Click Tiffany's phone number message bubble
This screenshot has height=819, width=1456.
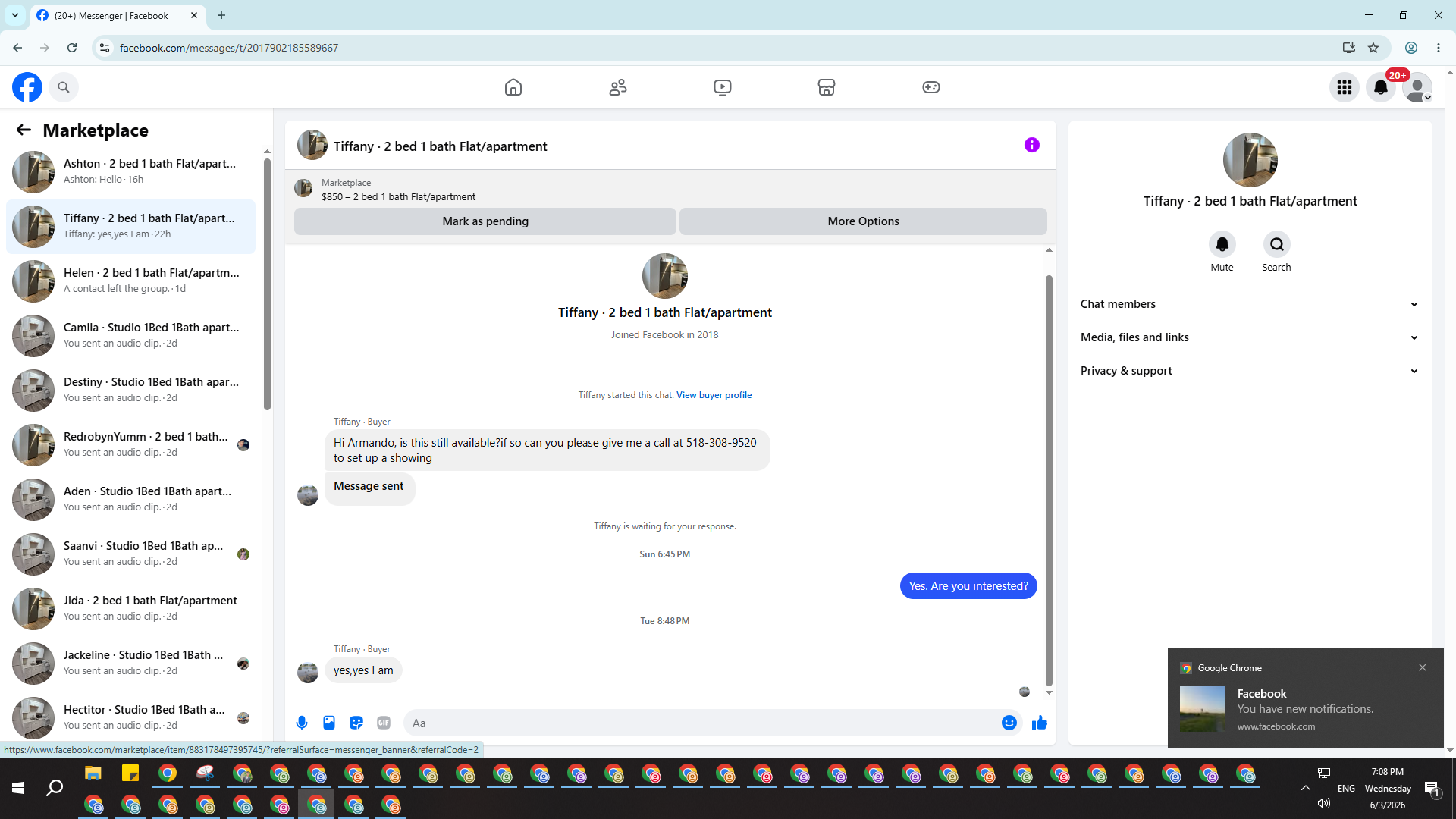tap(547, 450)
